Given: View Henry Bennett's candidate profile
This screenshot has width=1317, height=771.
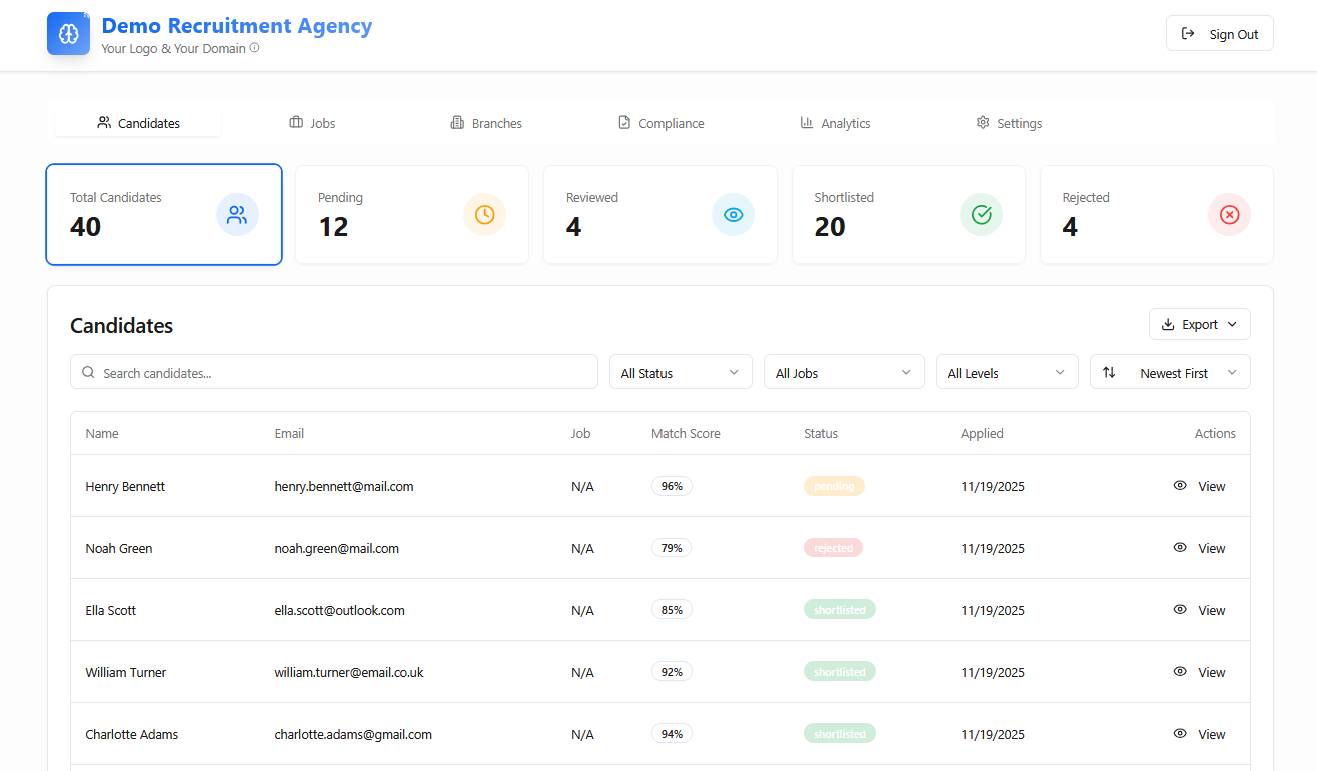Looking at the screenshot, I should [1199, 487].
